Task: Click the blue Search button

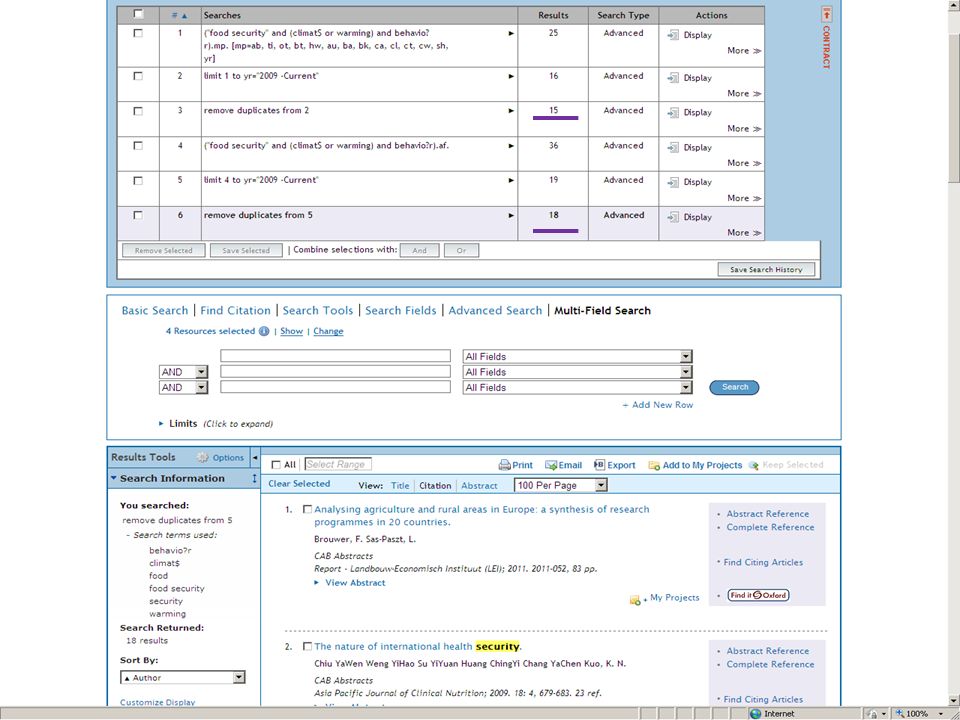Action: (x=734, y=387)
